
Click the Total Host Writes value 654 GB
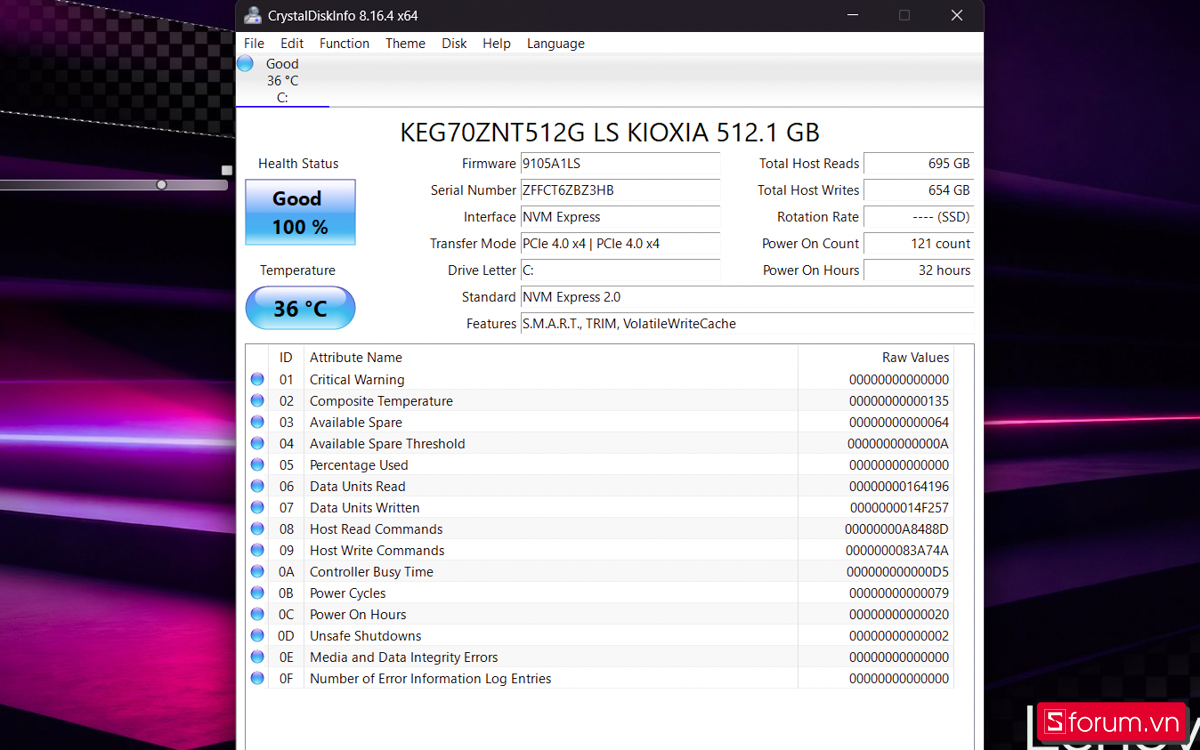tap(918, 190)
